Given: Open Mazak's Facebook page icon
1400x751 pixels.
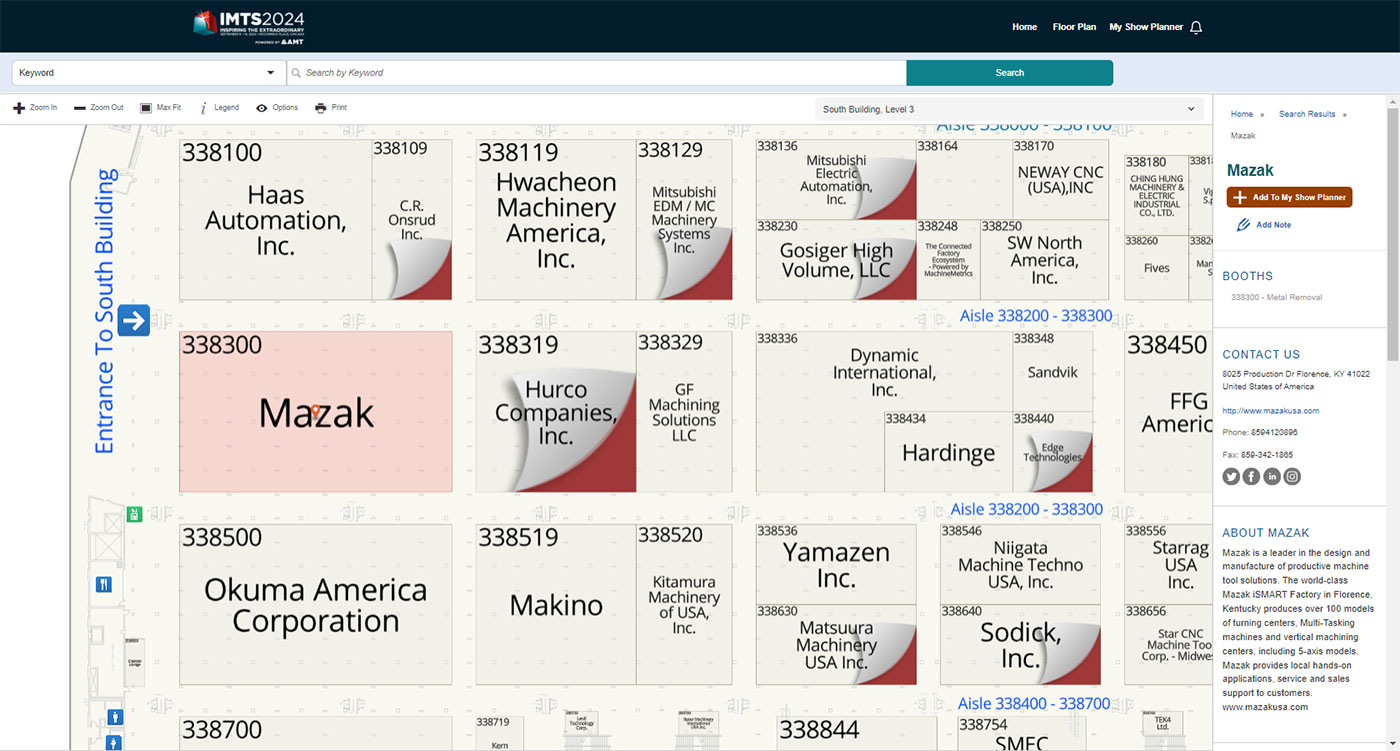Looking at the screenshot, I should pos(1251,477).
